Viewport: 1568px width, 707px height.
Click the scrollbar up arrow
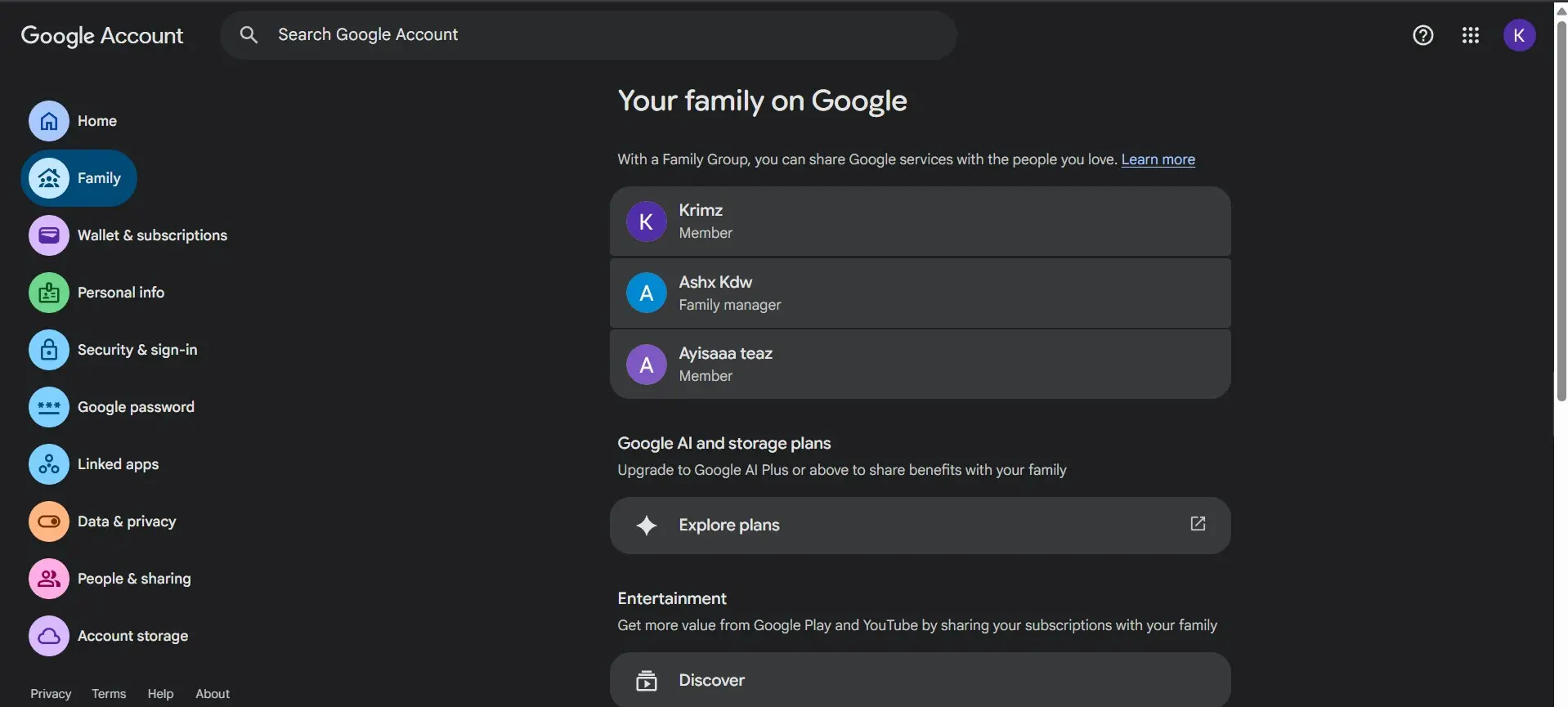(x=1561, y=11)
